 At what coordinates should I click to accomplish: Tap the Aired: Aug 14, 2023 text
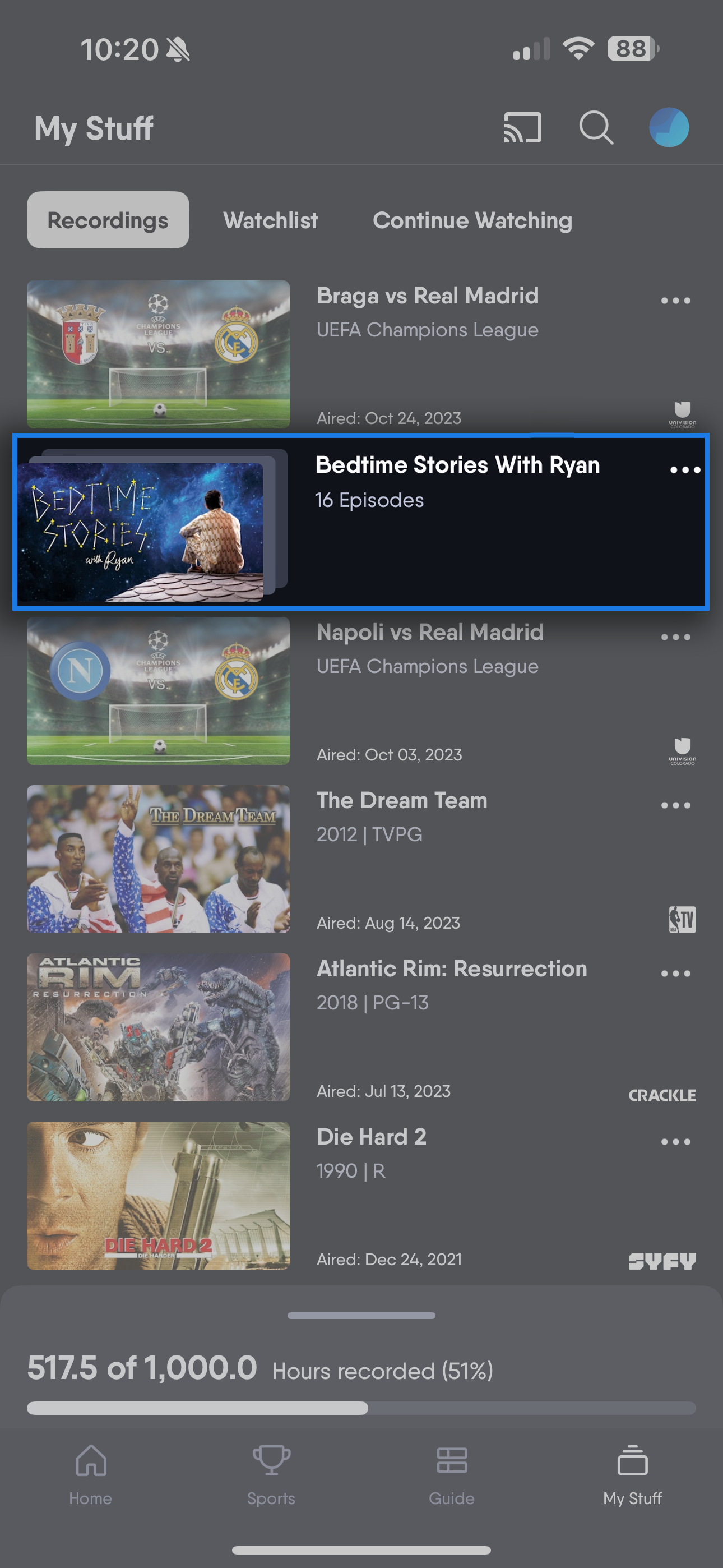(x=388, y=924)
